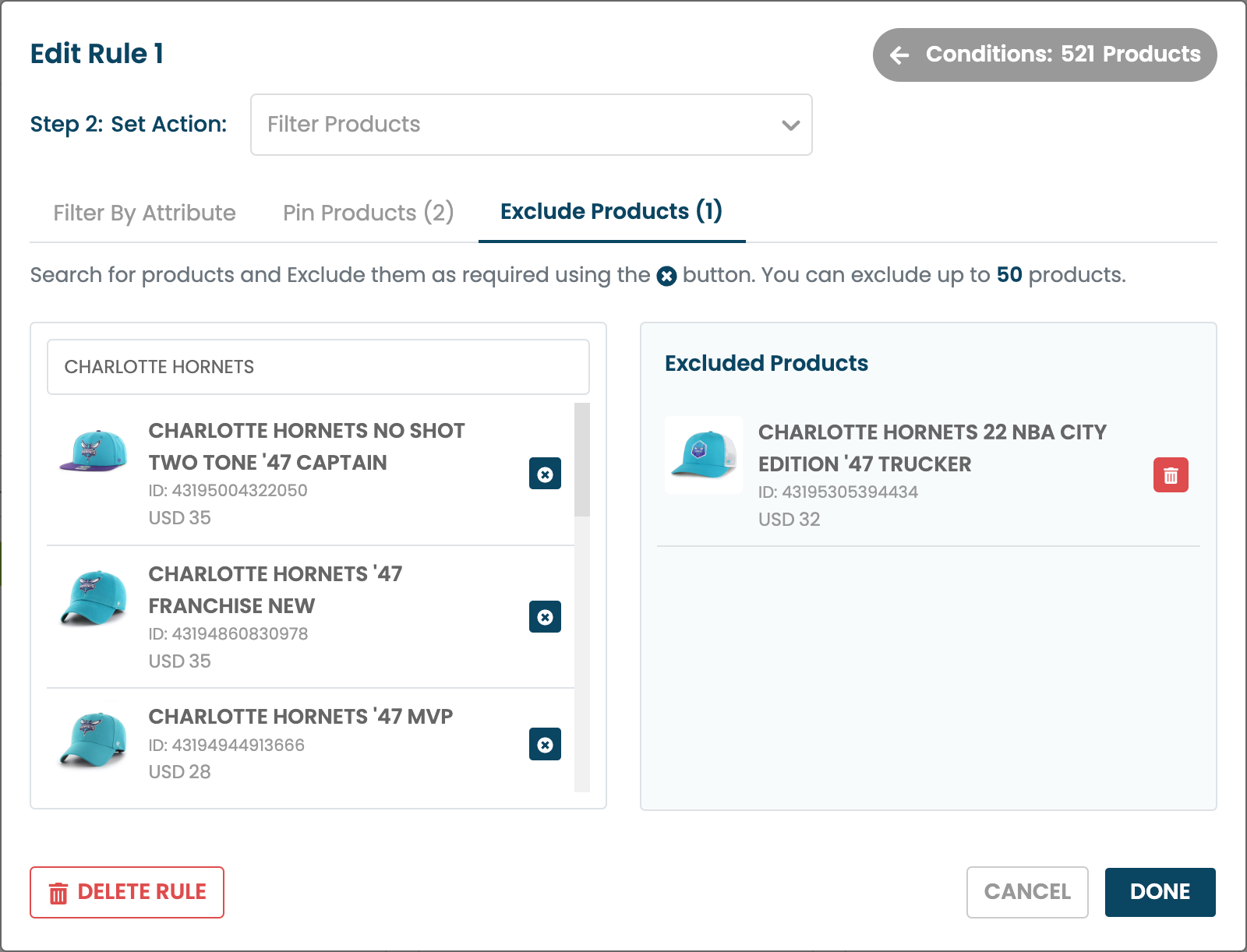Click excluded product ID 43195305394434

[x=839, y=492]
